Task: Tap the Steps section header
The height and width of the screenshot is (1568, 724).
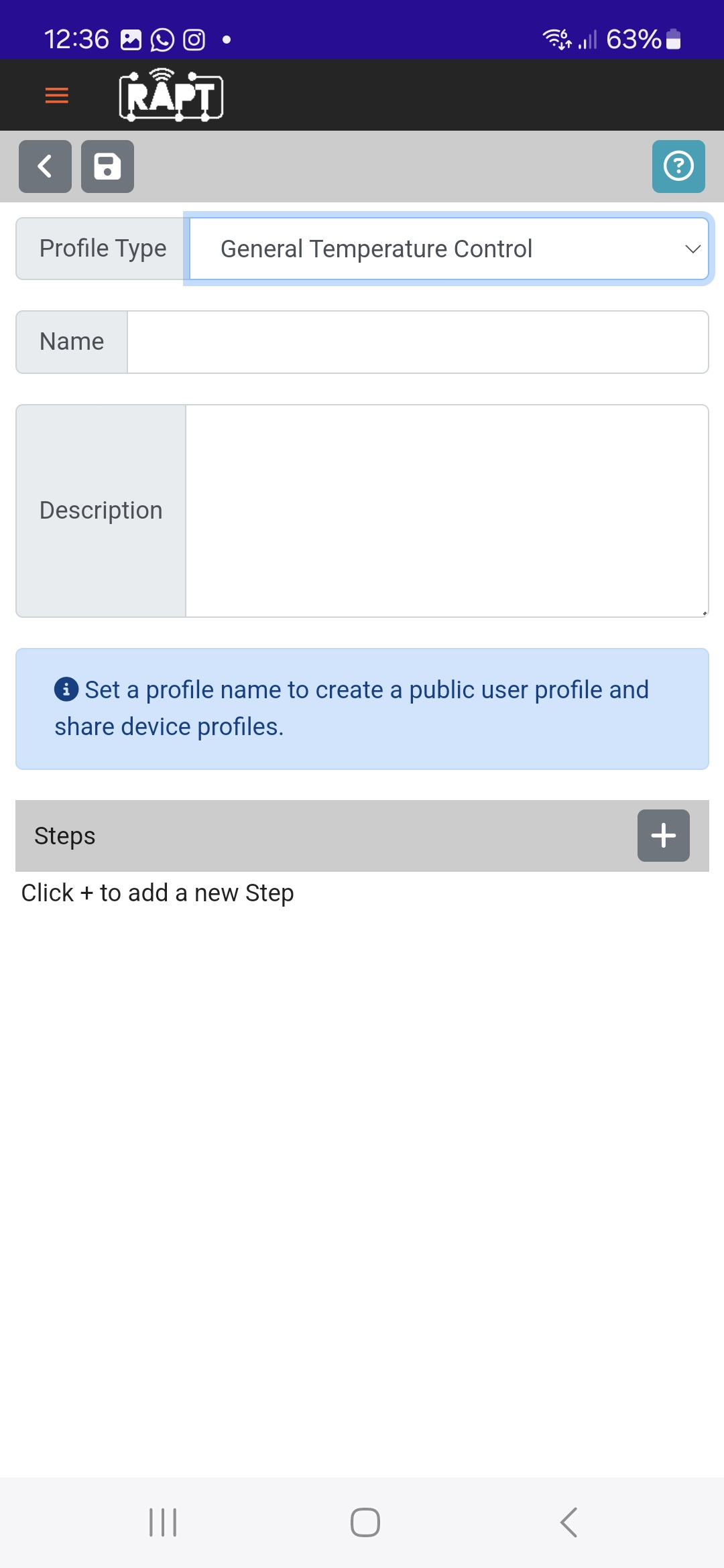Action: 65,836
